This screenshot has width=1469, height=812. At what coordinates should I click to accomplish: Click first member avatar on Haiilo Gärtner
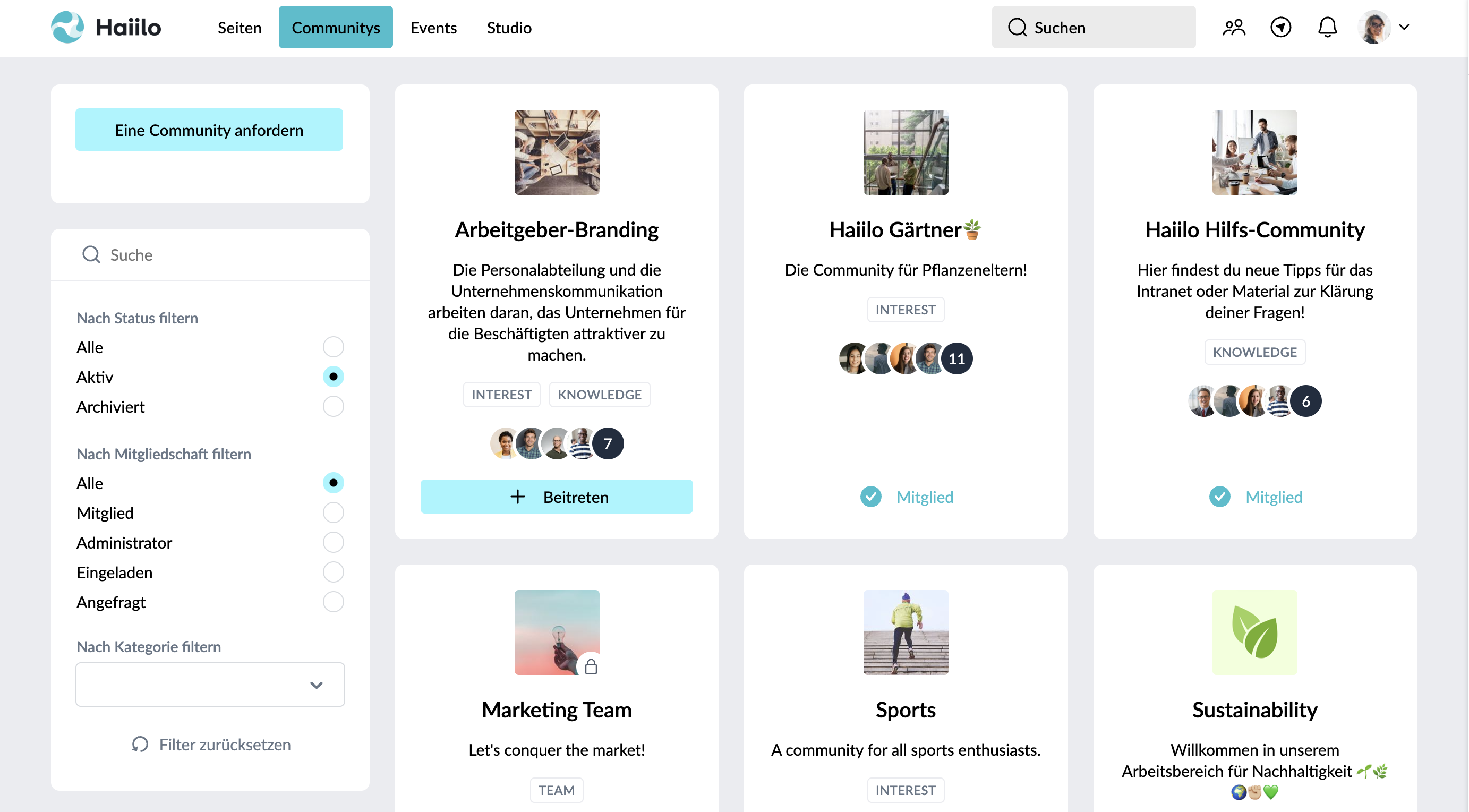853,358
